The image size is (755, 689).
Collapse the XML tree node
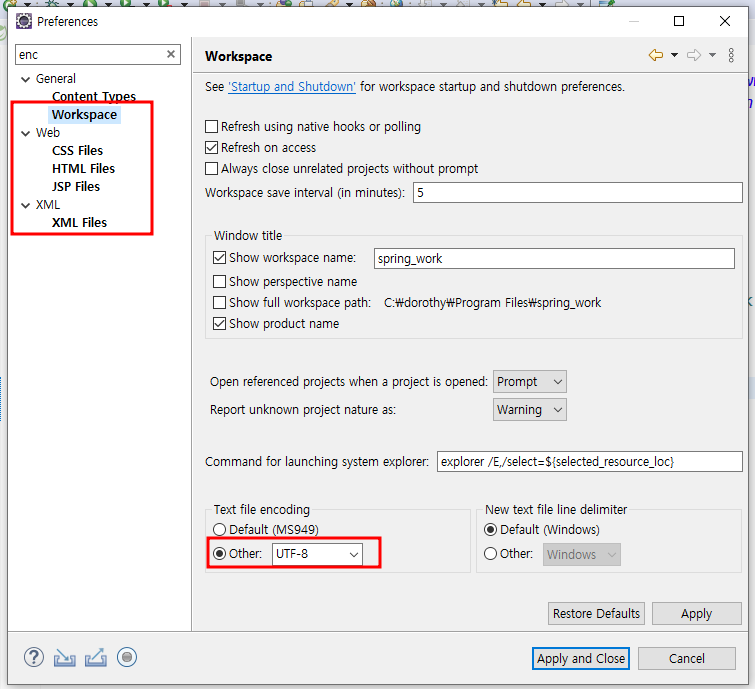(26, 205)
